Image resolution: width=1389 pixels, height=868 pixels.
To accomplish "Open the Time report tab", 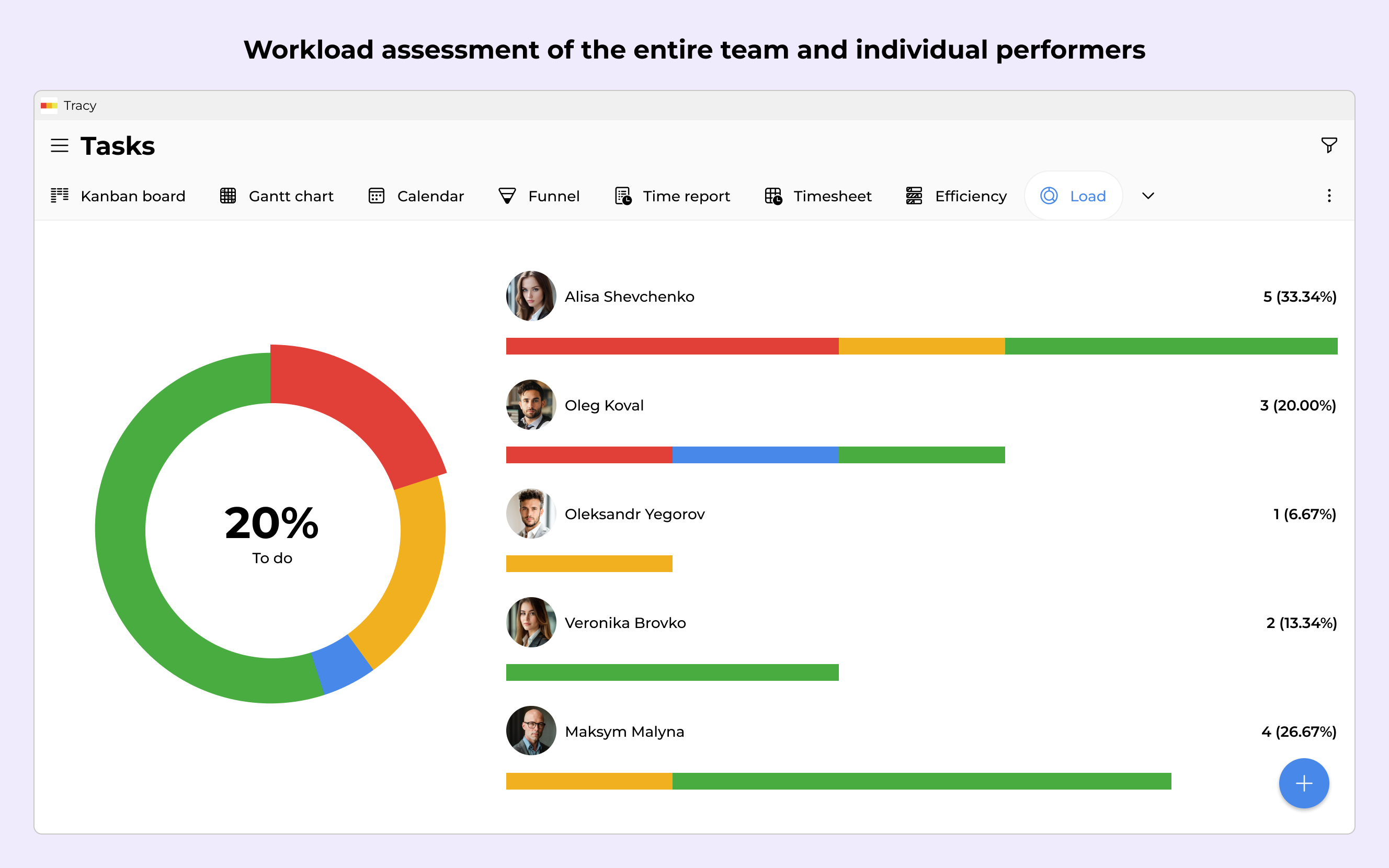I will pyautogui.click(x=686, y=196).
